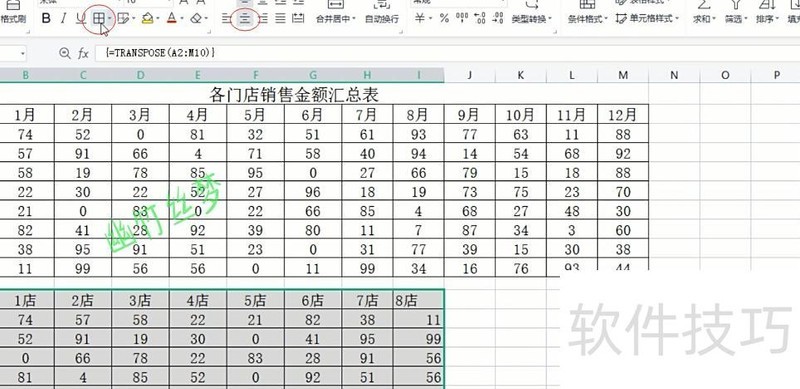This screenshot has height=389, width=800.
Task: Select column P header
Action: 776,75
